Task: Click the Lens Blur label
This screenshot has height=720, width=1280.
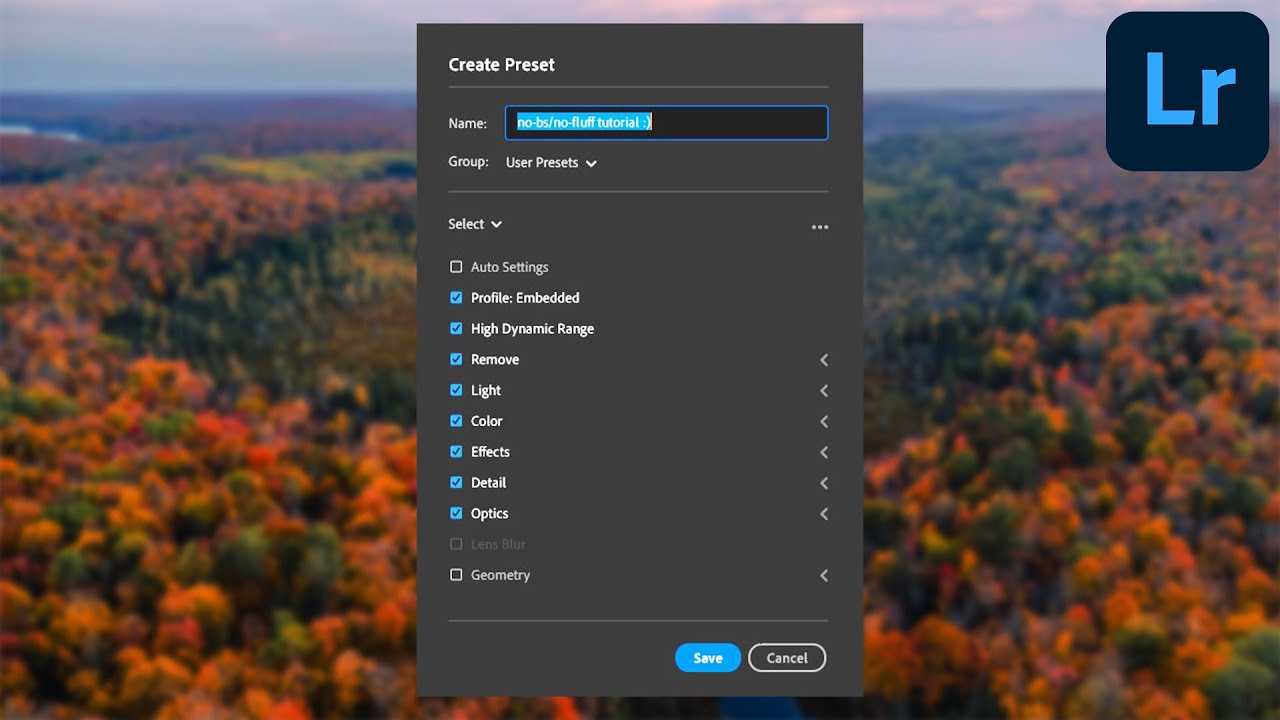Action: coord(498,544)
